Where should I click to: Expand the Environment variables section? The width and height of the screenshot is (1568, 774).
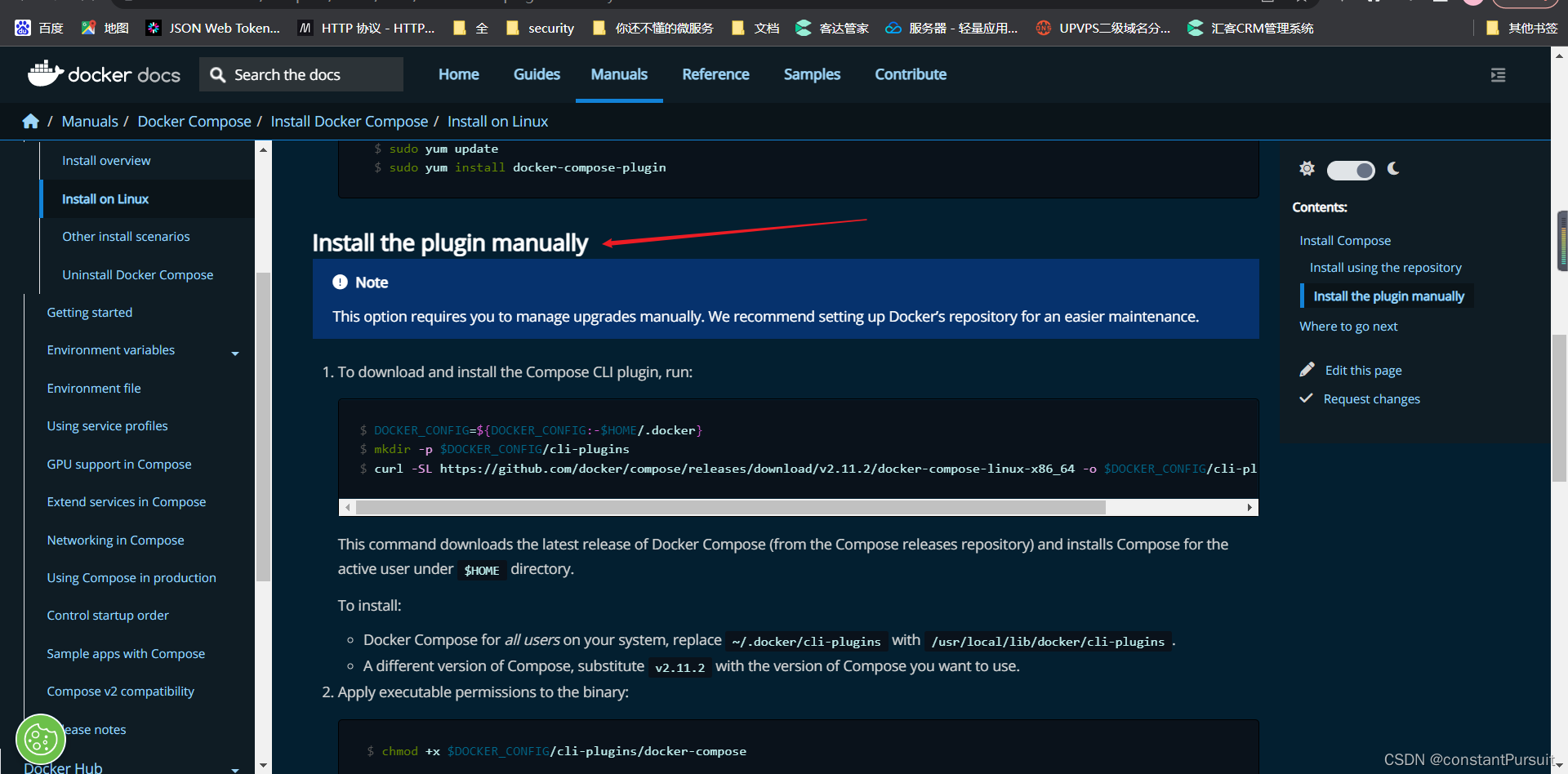pos(235,354)
